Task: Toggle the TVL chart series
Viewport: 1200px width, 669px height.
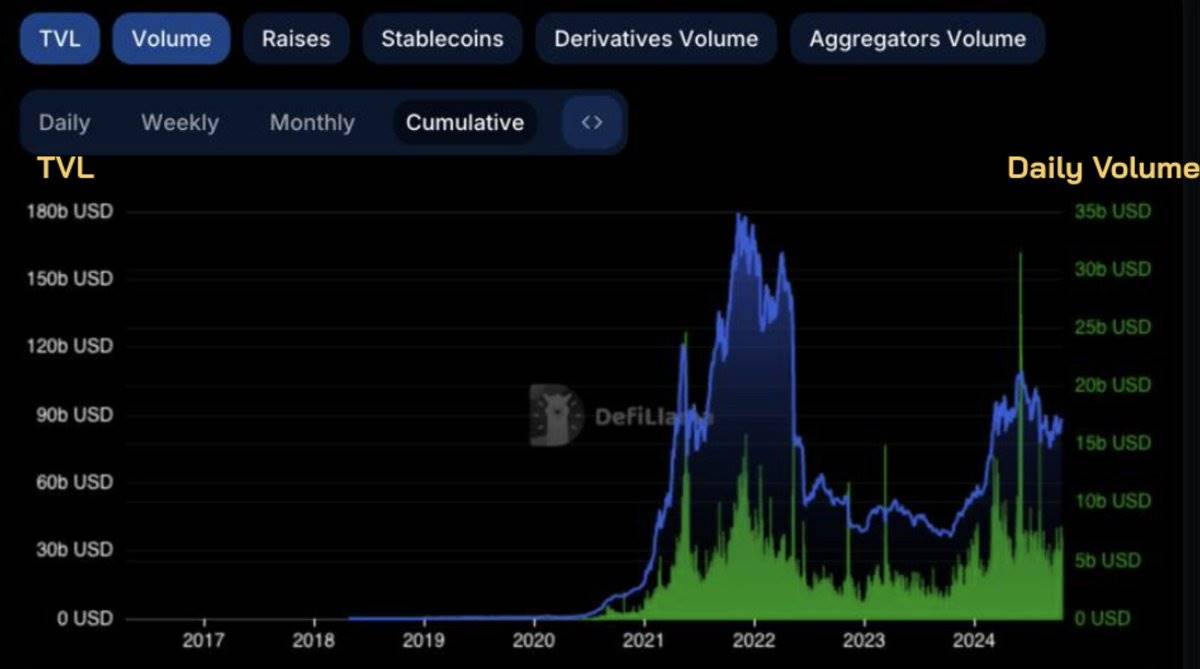Action: click(x=60, y=39)
